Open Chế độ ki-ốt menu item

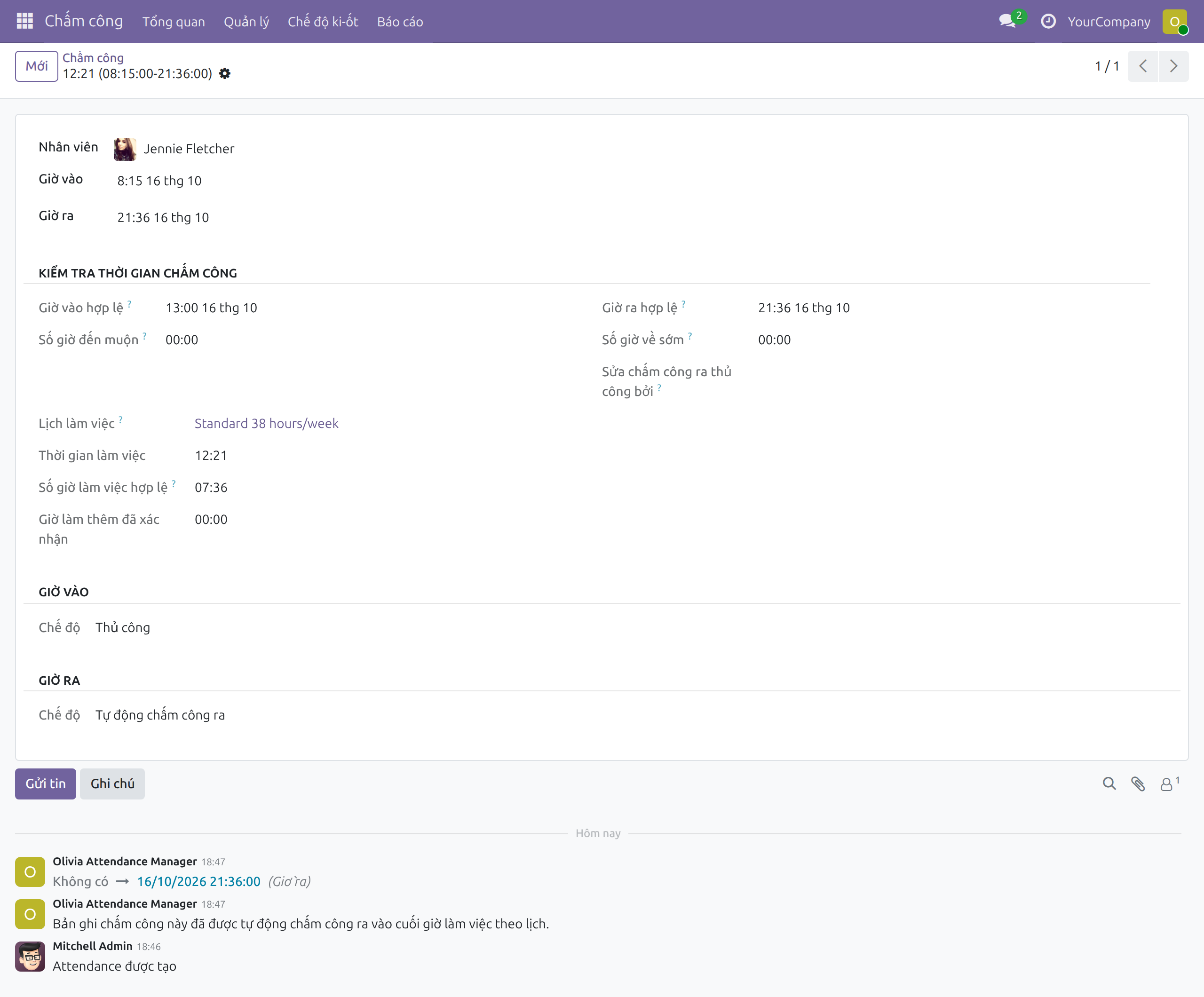tap(323, 22)
